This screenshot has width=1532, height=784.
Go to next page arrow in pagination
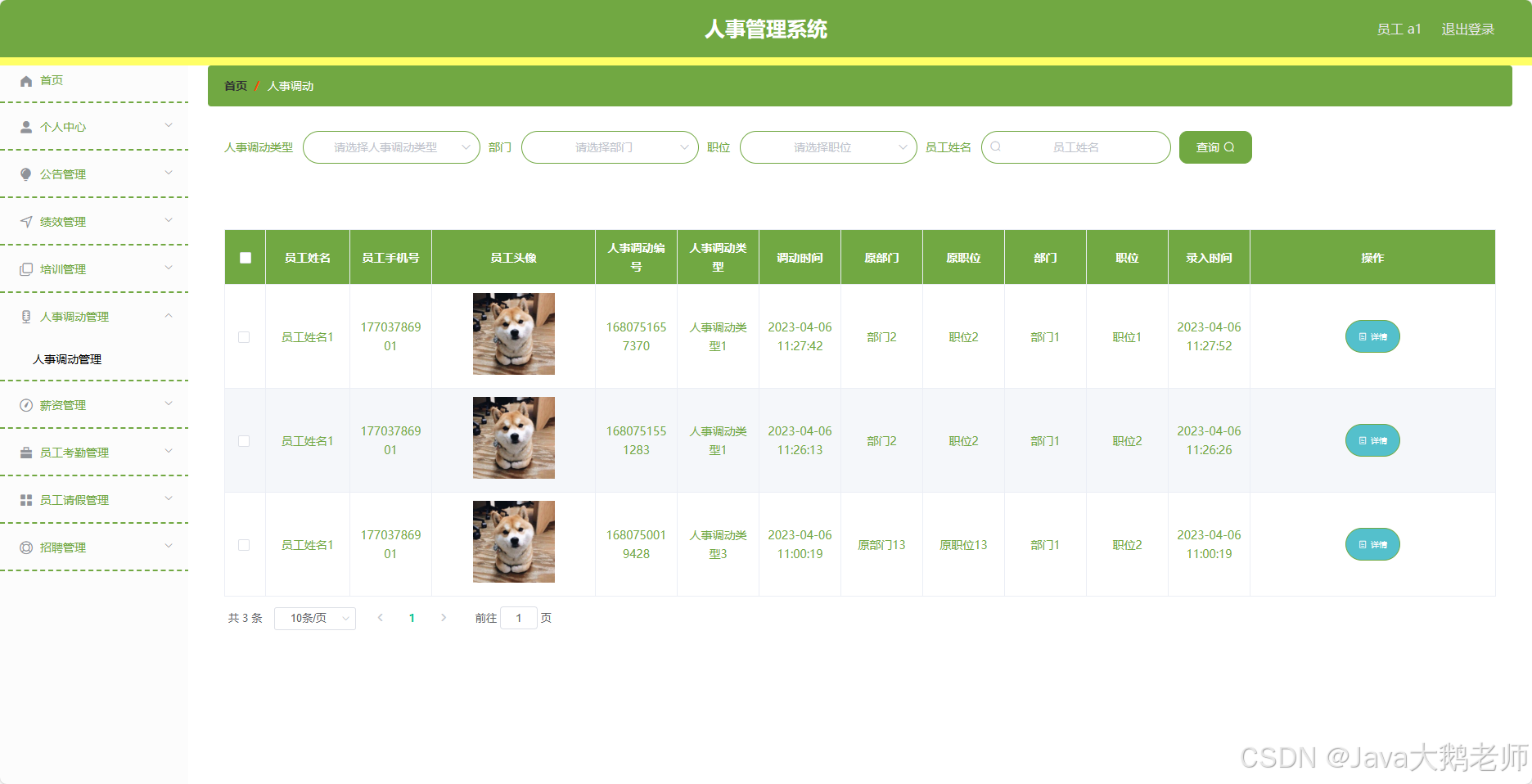444,618
